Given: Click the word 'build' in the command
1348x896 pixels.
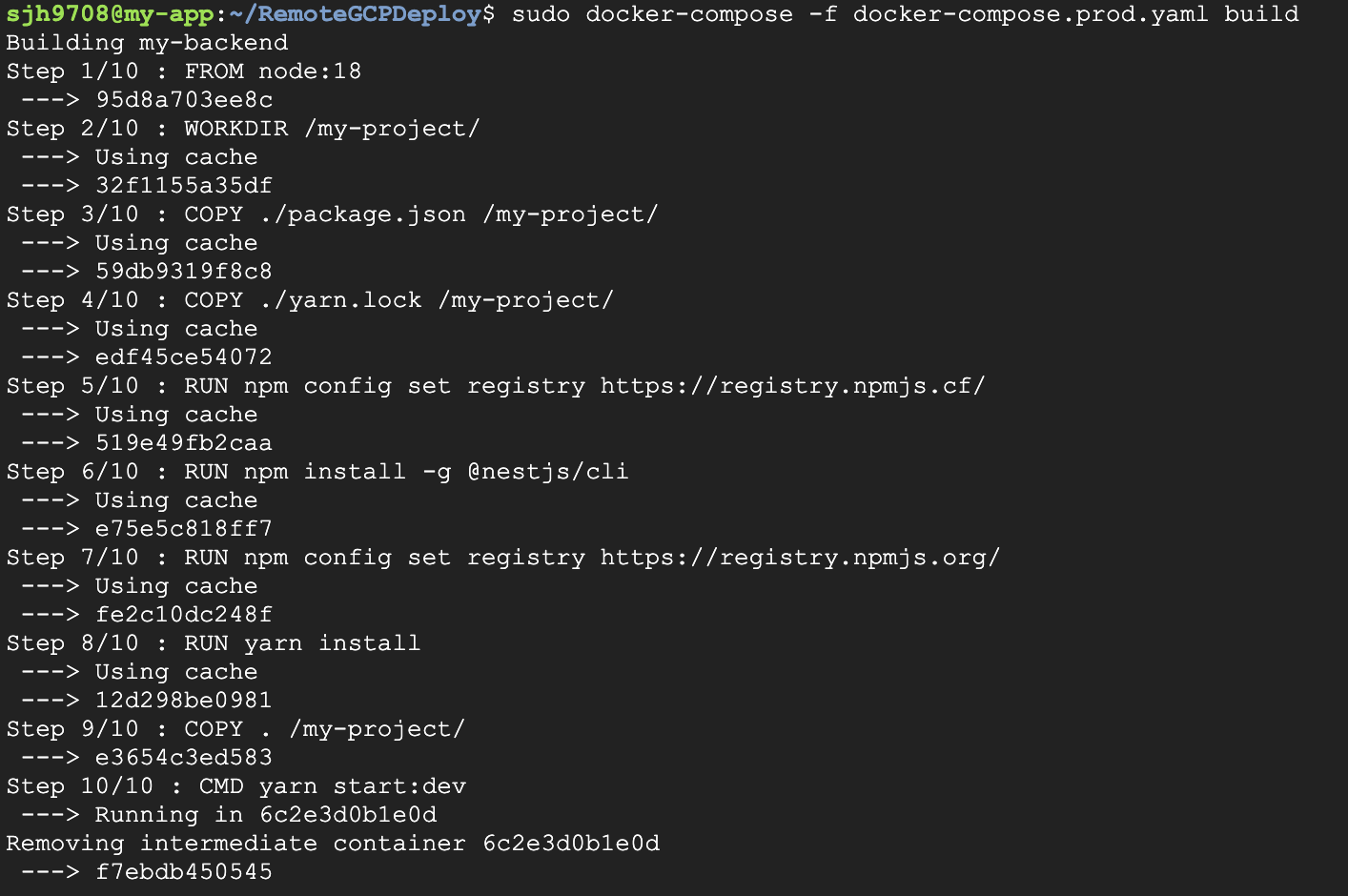Looking at the screenshot, I should click(1261, 14).
